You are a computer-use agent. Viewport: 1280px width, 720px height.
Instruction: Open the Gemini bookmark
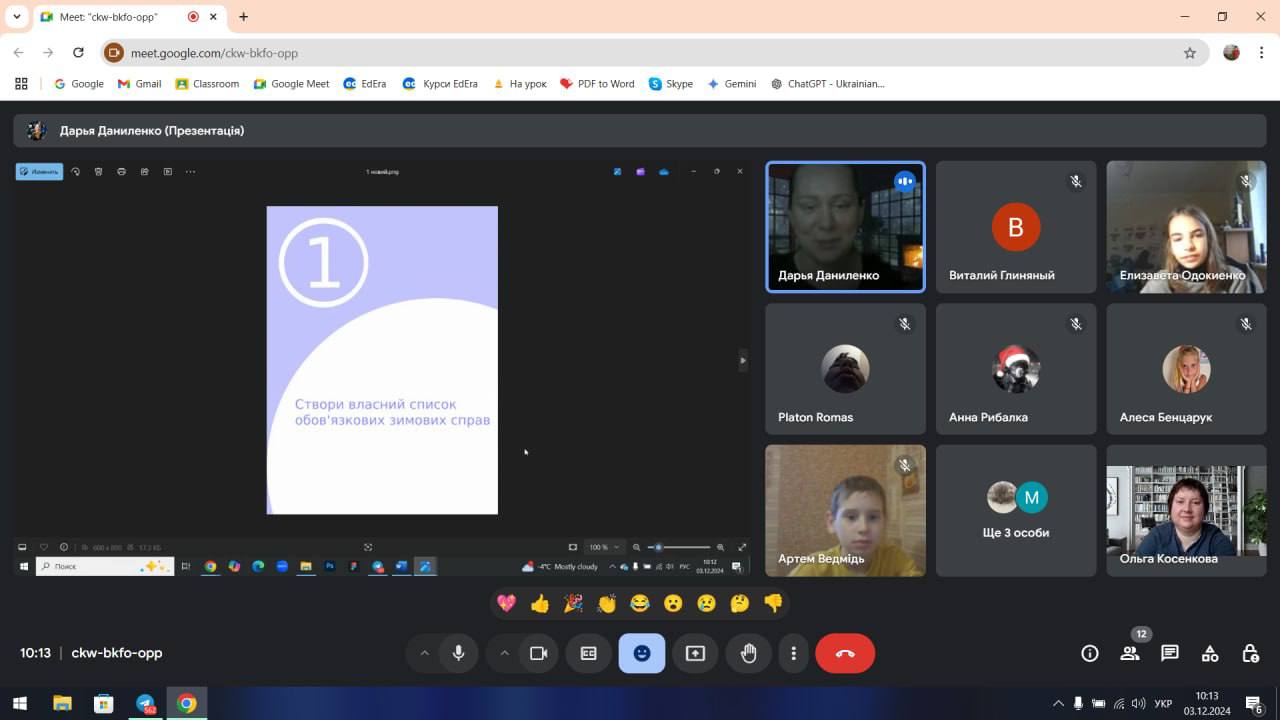[x=731, y=84]
